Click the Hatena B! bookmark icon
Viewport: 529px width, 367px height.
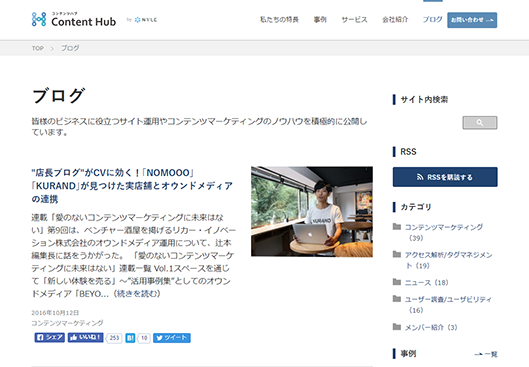(130, 338)
